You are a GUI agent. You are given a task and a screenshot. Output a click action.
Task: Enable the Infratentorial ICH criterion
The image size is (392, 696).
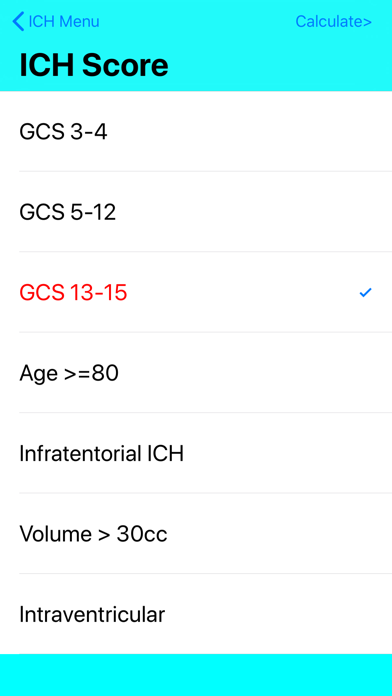(196, 453)
